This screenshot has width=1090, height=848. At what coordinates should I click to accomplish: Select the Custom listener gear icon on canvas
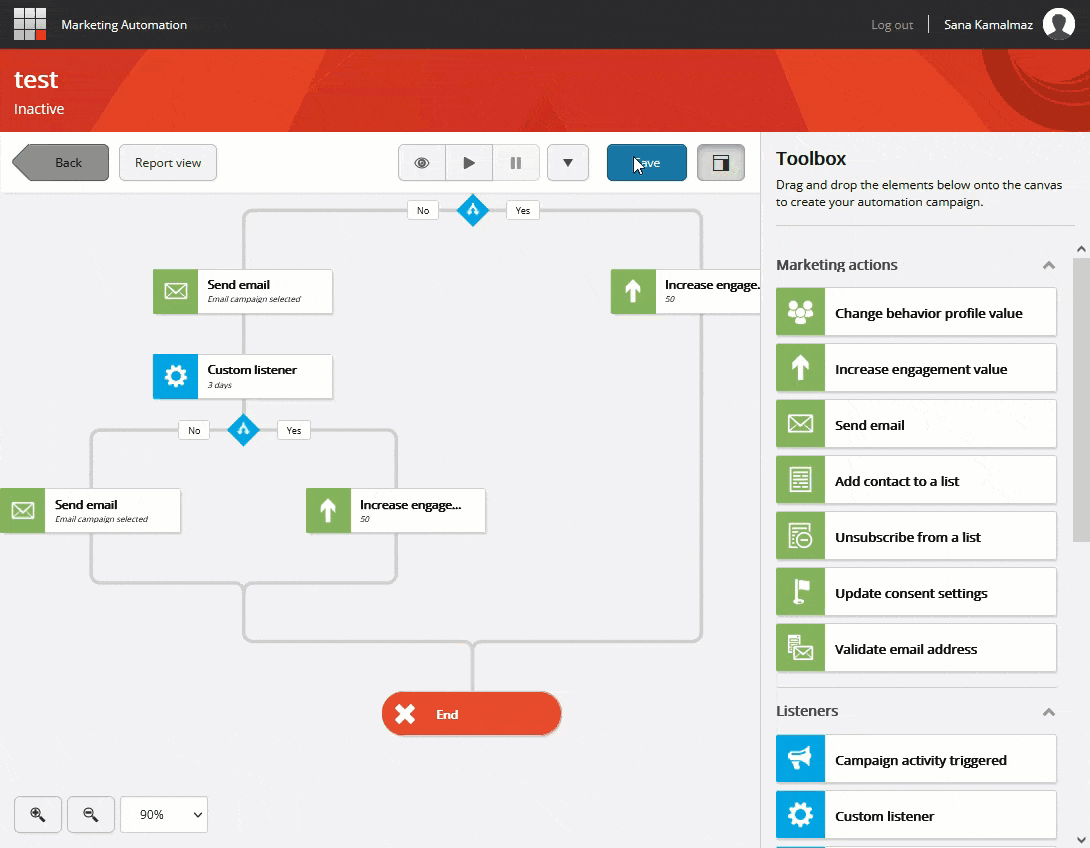[x=175, y=377]
